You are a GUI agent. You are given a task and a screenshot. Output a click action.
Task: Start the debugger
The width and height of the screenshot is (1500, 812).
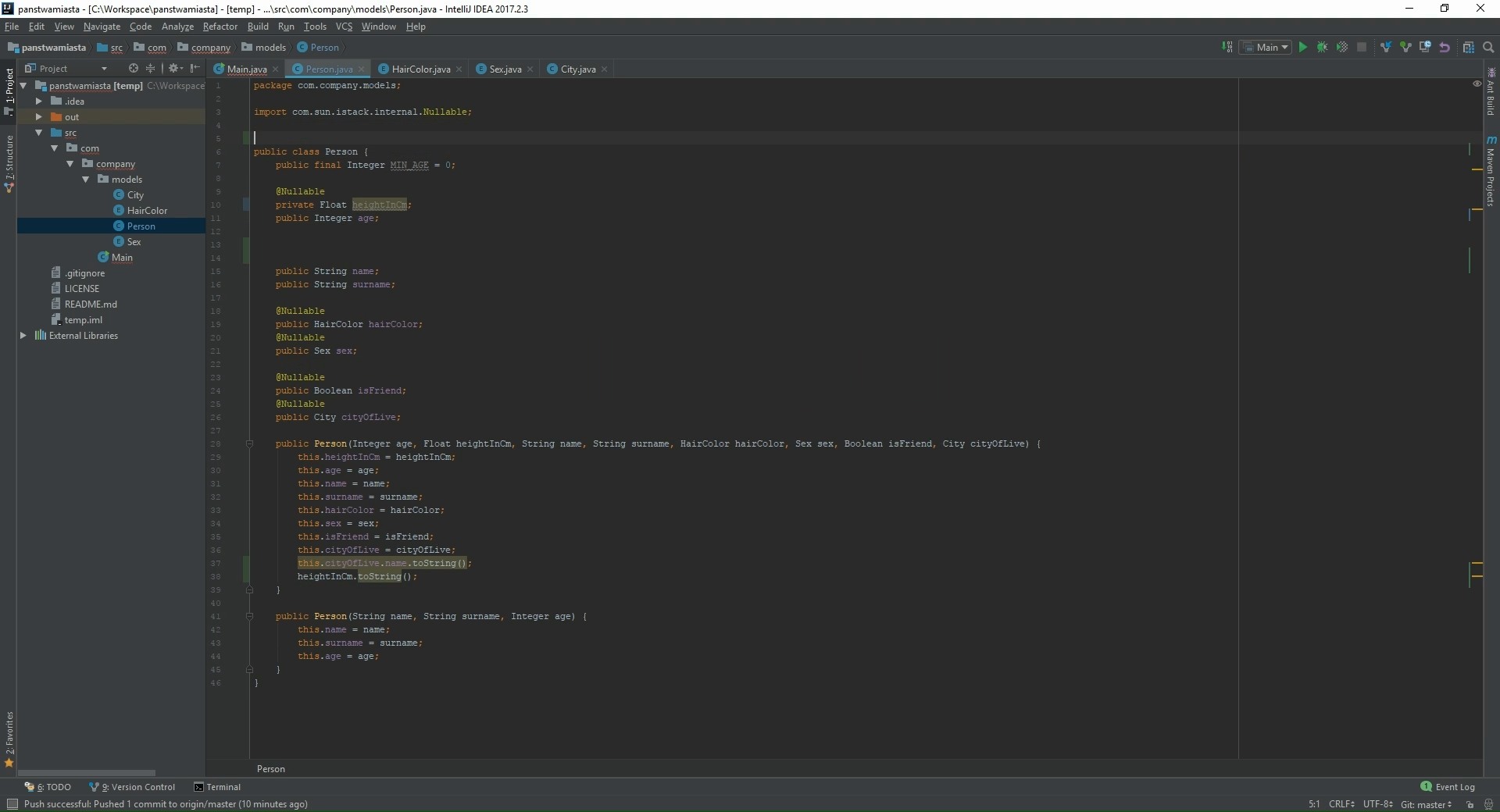click(1323, 47)
